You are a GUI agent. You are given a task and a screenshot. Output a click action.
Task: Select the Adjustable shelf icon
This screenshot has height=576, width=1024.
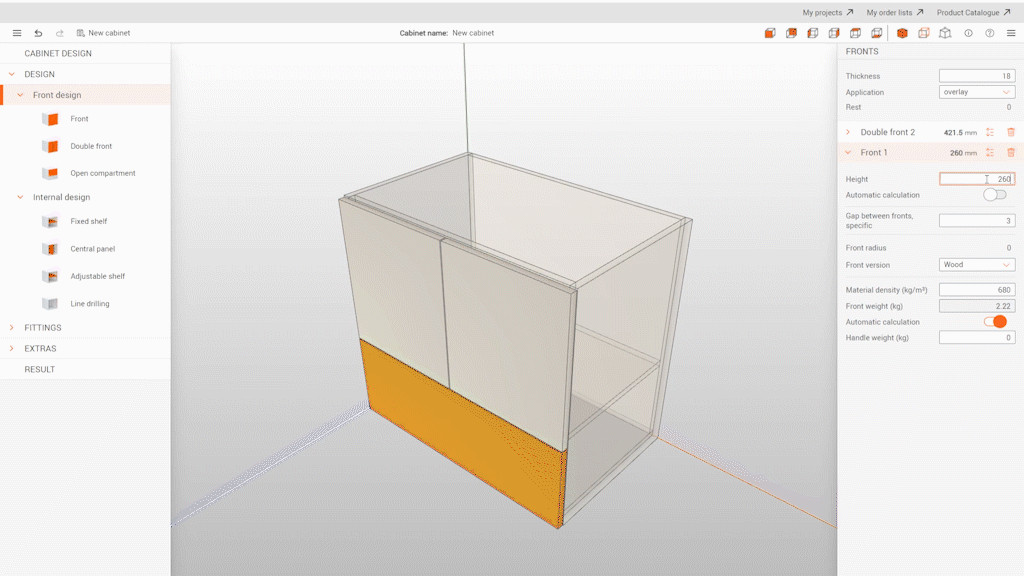(51, 276)
